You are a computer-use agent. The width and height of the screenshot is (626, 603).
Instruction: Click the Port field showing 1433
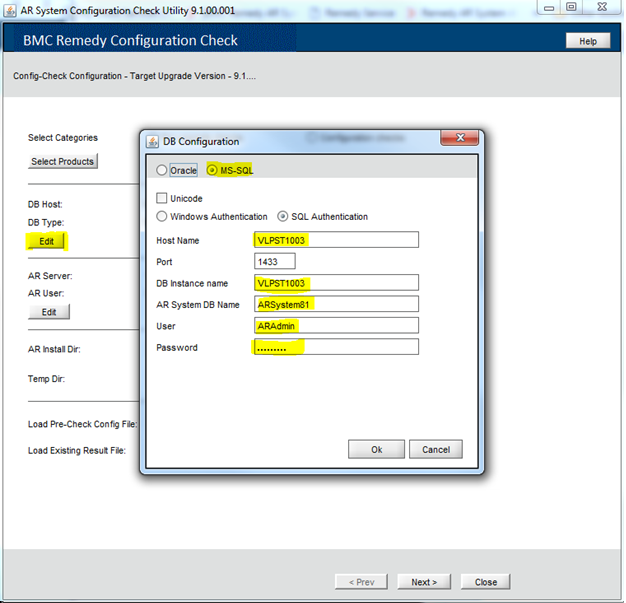pyautogui.click(x=275, y=262)
